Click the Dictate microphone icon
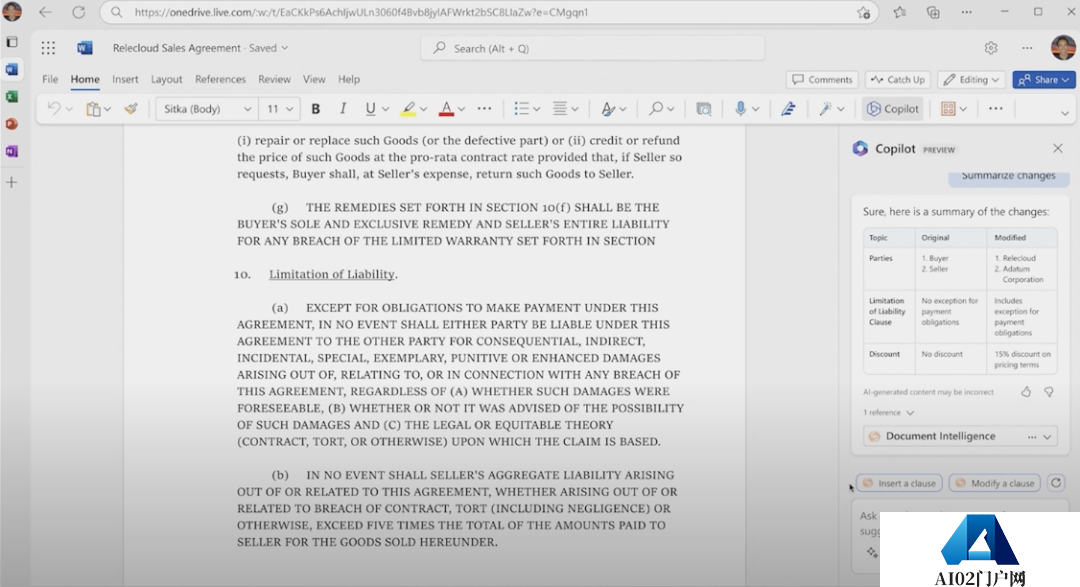The height and width of the screenshot is (587, 1080). 741,109
